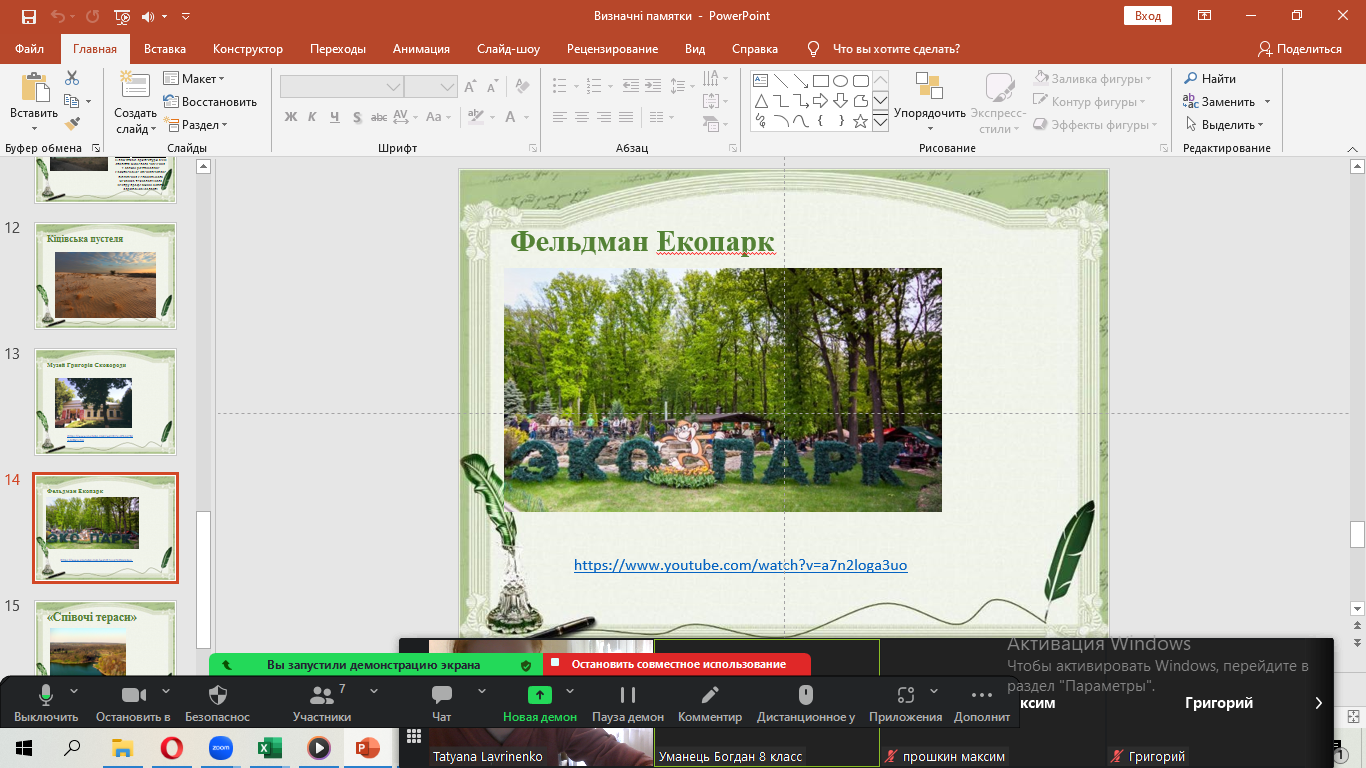Open the Файл menu tab
1366x768 pixels.
pos(30,49)
